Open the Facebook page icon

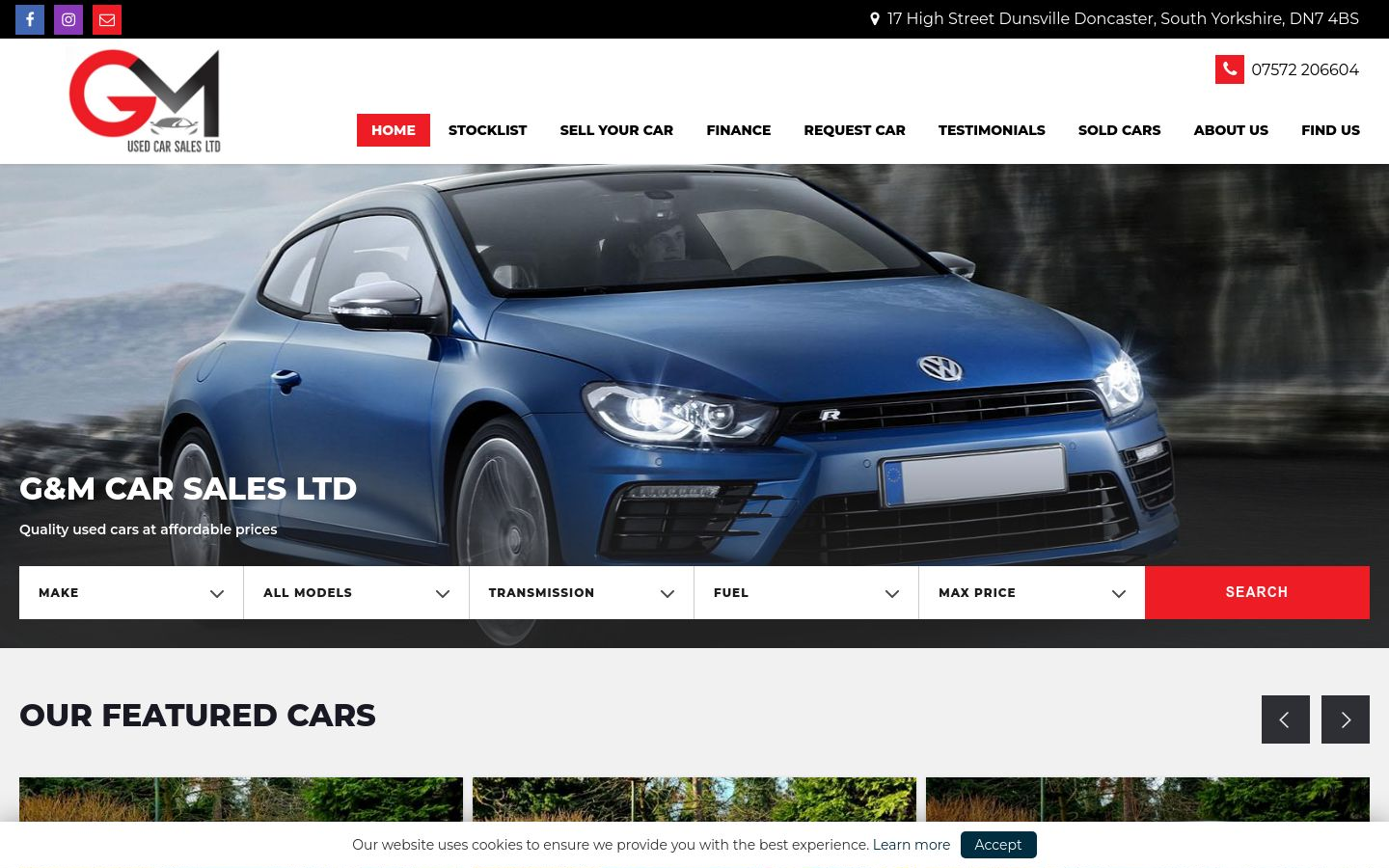coord(30,19)
